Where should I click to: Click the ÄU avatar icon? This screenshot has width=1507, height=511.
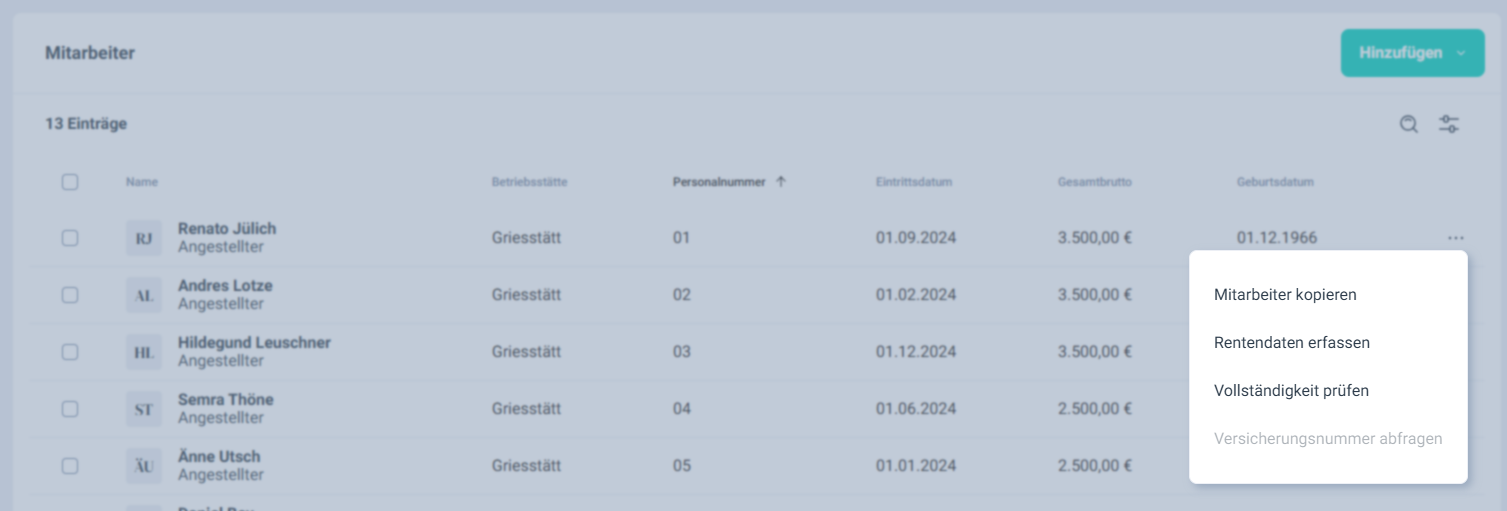[x=143, y=466]
